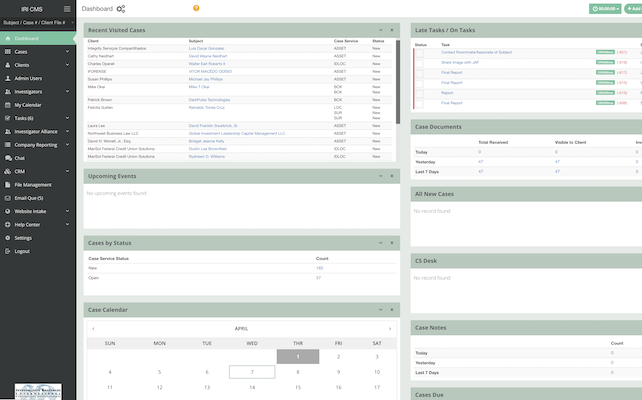This screenshot has height=400, width=642.
Task: Click the orange help question mark icon
Action: [196, 8]
